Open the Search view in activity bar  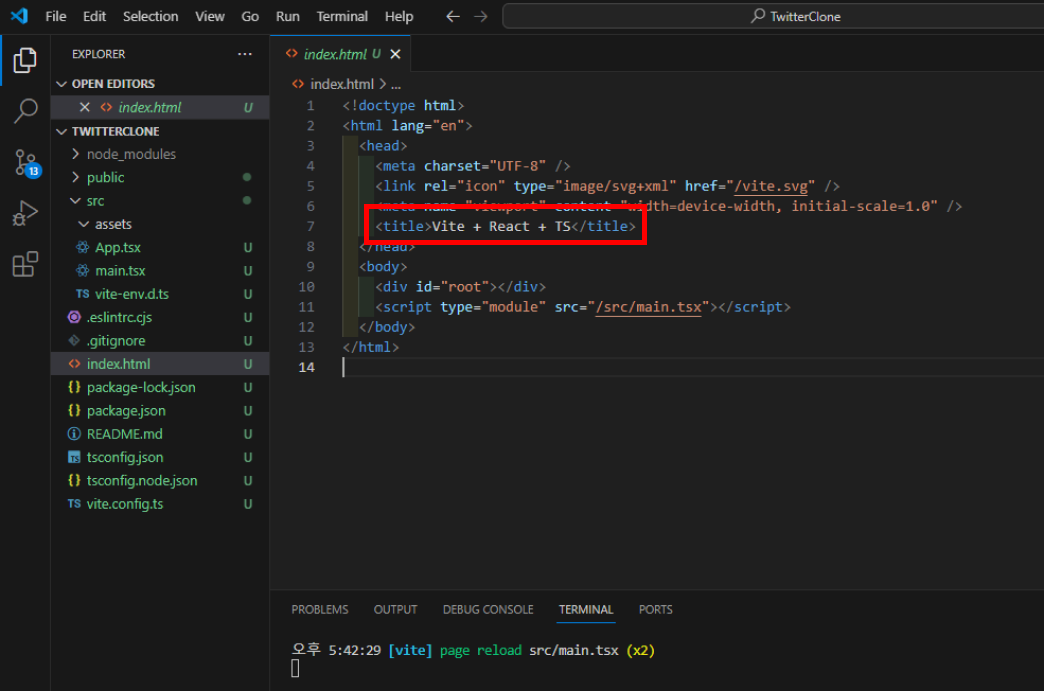click(x=25, y=111)
